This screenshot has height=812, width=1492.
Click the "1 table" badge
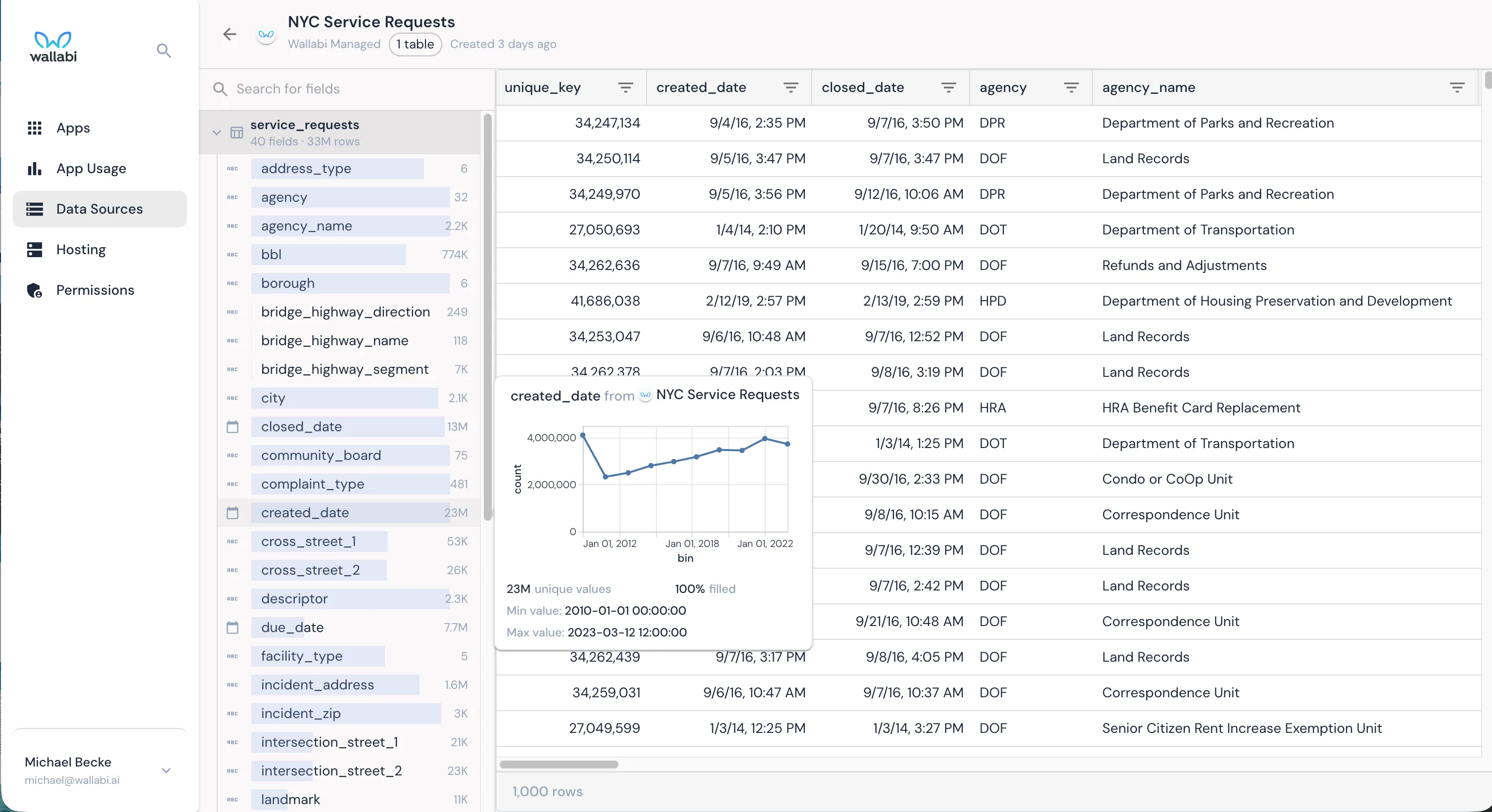415,44
